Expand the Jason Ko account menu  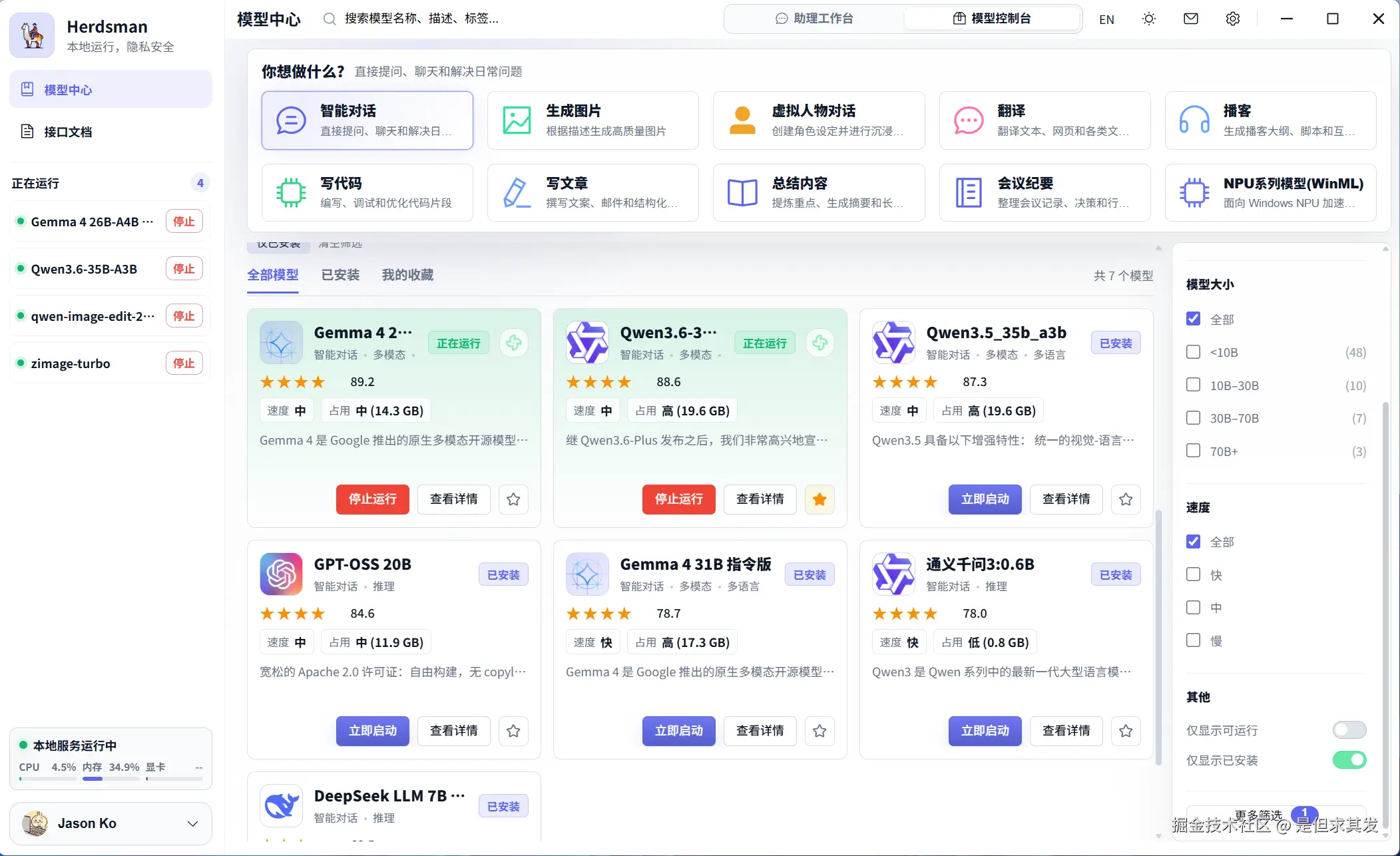pos(111,823)
